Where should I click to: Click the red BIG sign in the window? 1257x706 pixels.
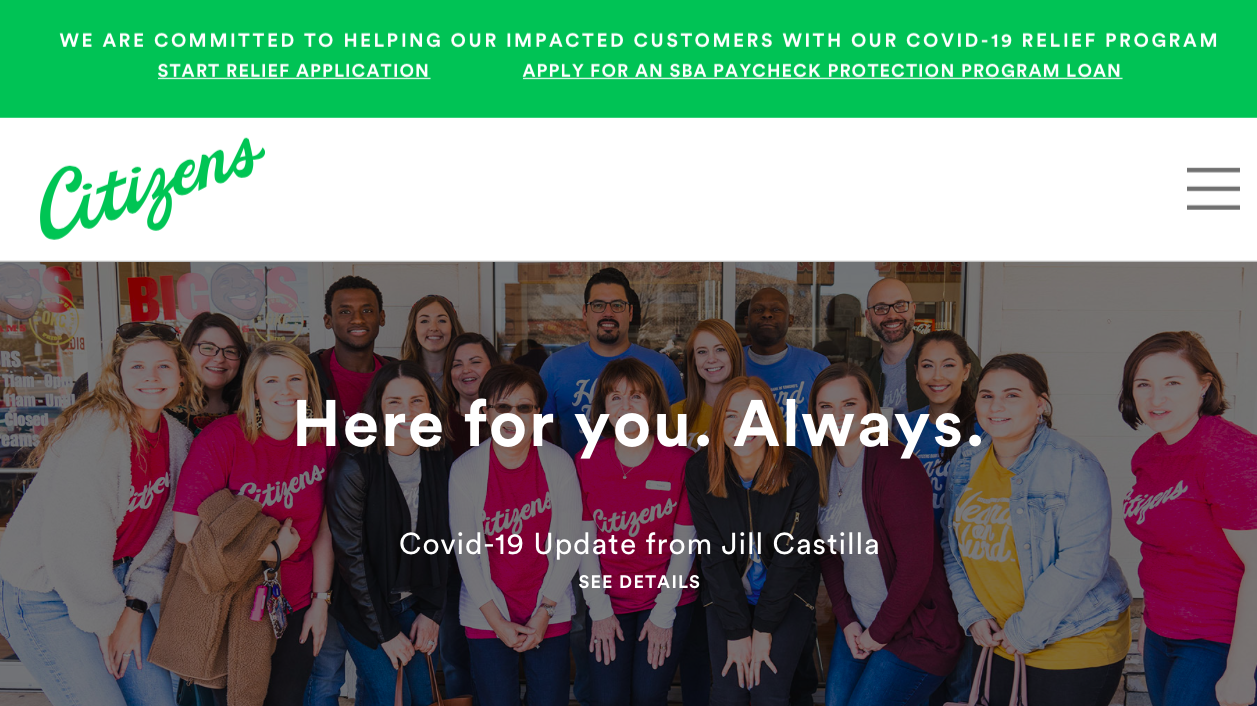tap(166, 297)
